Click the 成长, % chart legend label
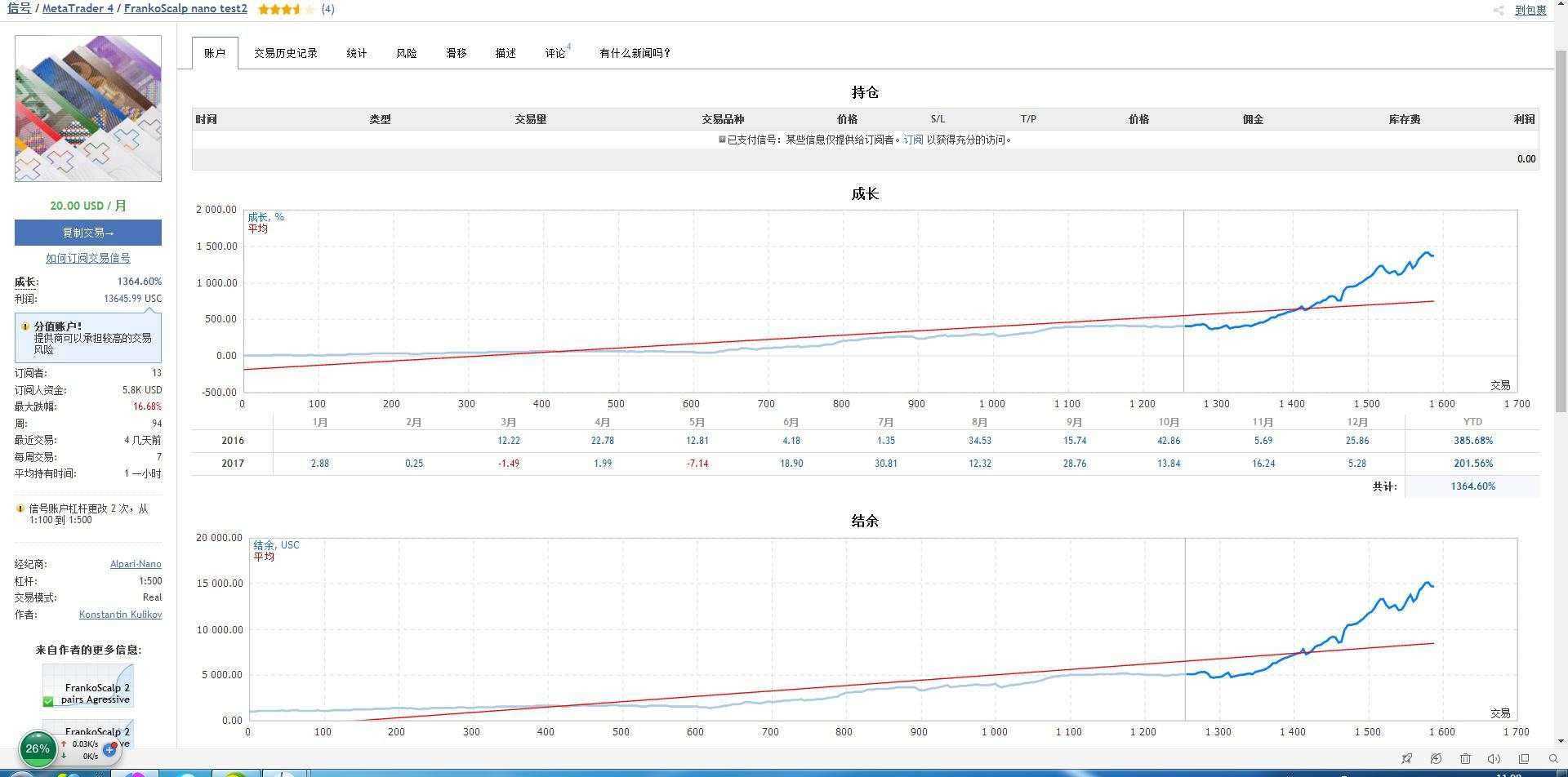Image resolution: width=1568 pixels, height=777 pixels. 265,217
